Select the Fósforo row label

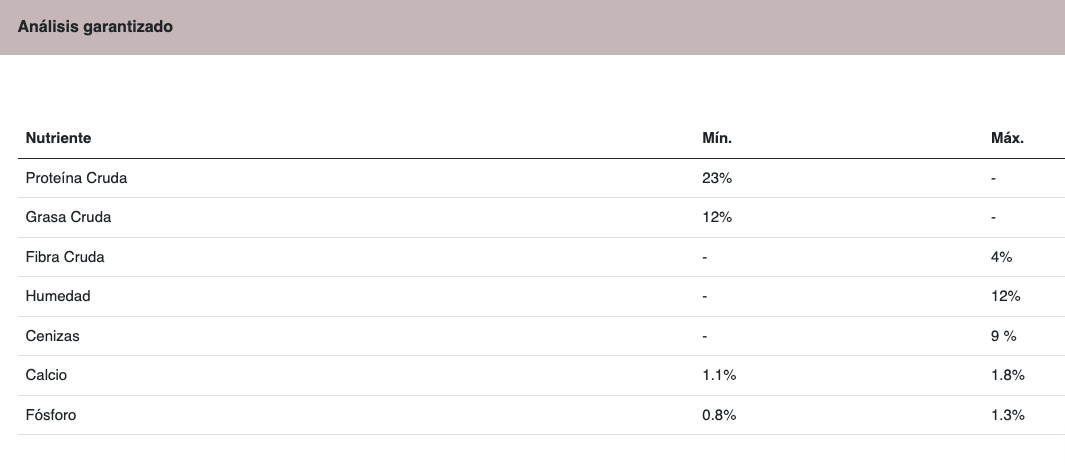click(x=51, y=415)
